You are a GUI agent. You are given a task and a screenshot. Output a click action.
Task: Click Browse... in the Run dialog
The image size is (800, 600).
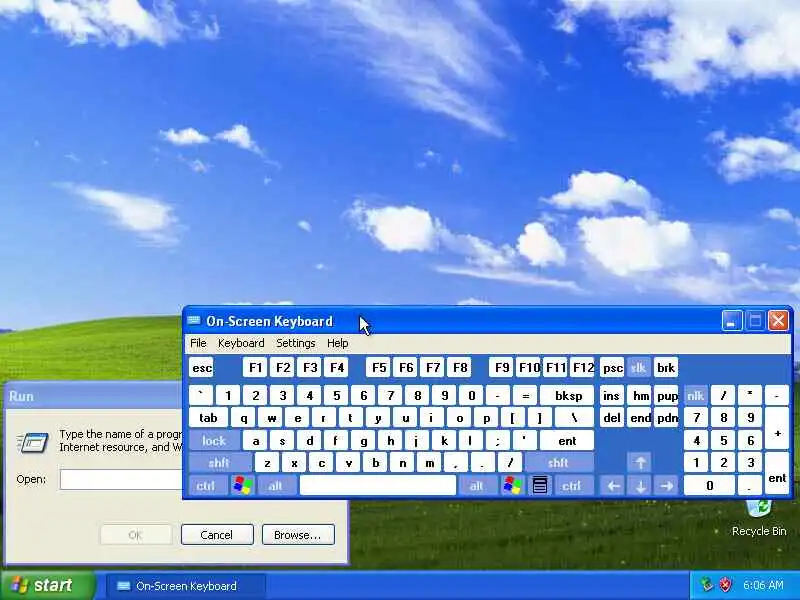tap(298, 535)
